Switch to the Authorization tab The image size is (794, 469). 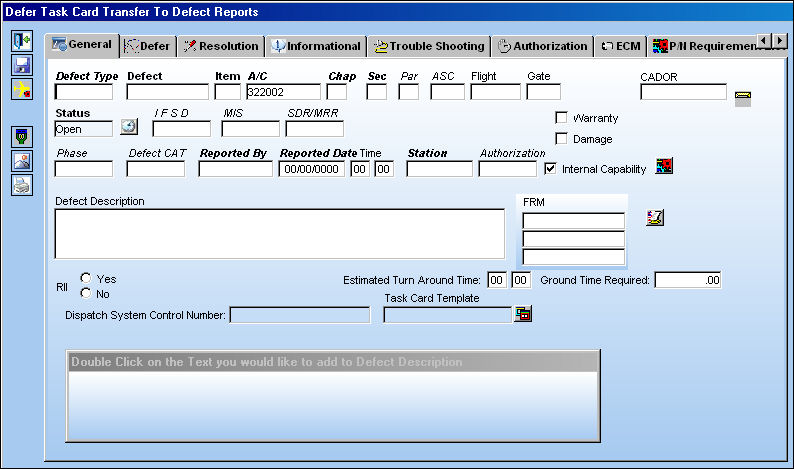542,46
